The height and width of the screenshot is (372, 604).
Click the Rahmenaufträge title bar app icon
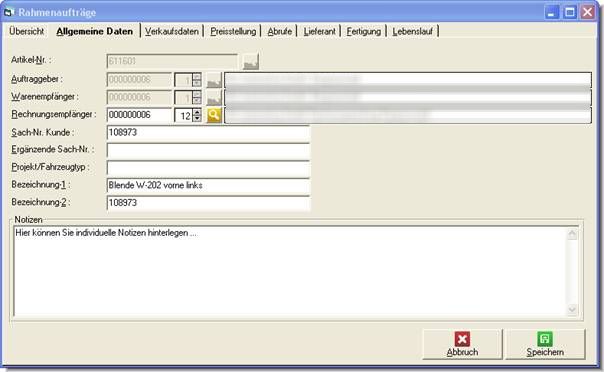click(8, 12)
